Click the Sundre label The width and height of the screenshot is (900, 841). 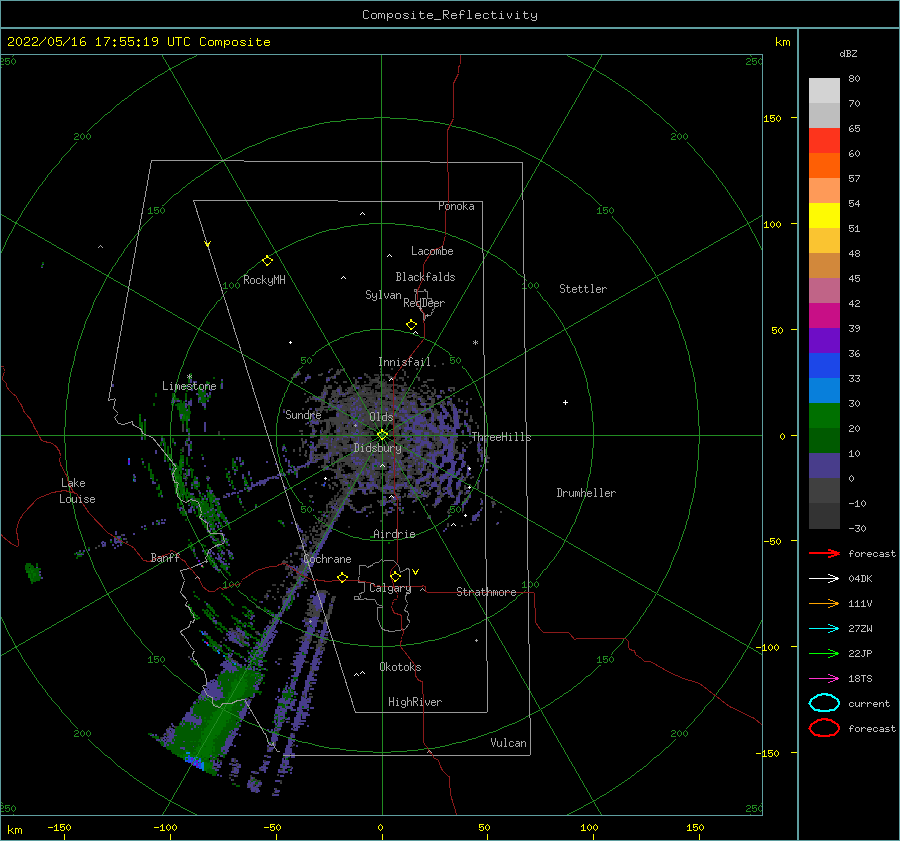[x=303, y=414]
